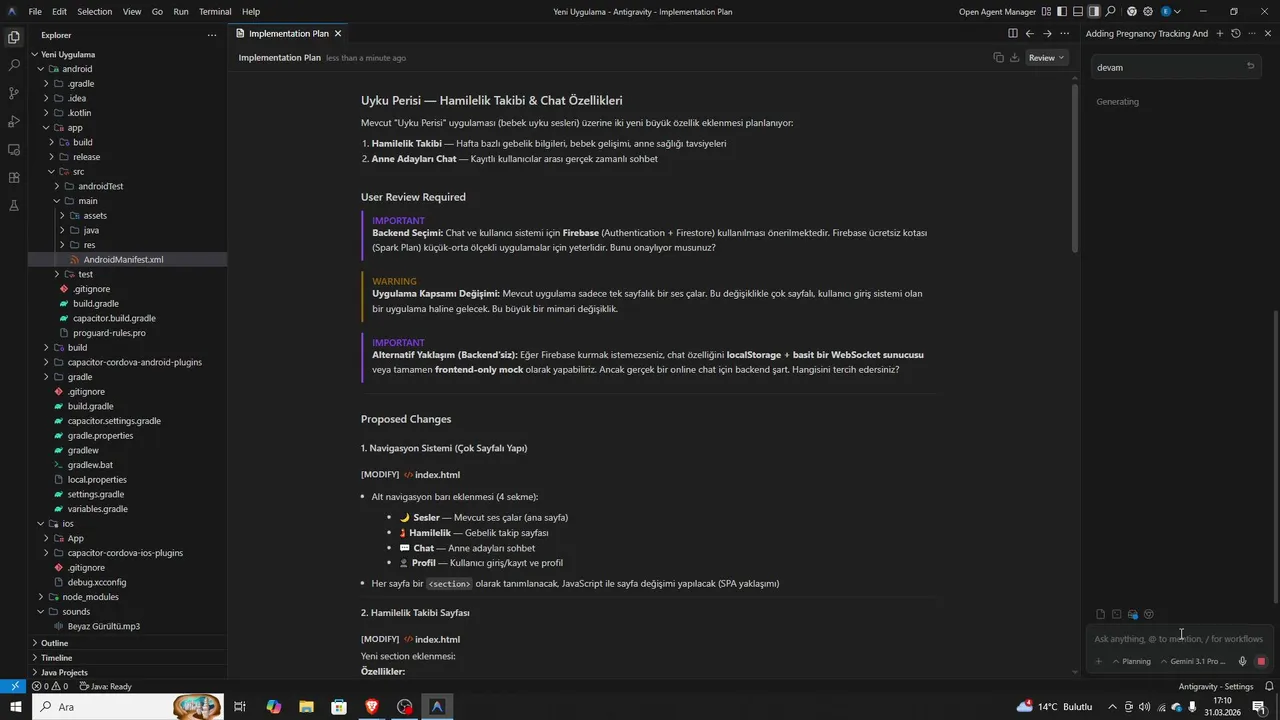Screen dimensions: 1280x720
Task: Split the editor right
Action: coord(1012,33)
